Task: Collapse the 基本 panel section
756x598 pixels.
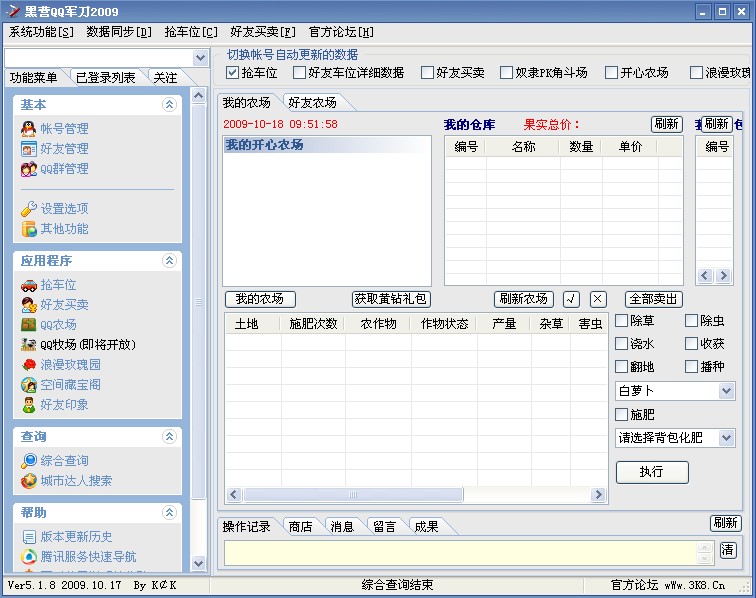Action: (x=169, y=105)
